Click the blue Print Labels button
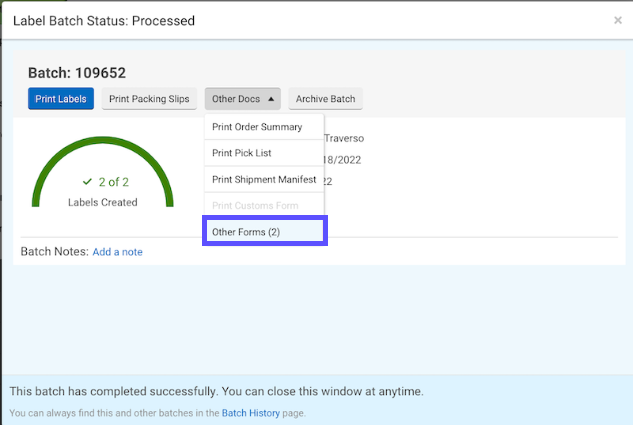 (x=61, y=99)
